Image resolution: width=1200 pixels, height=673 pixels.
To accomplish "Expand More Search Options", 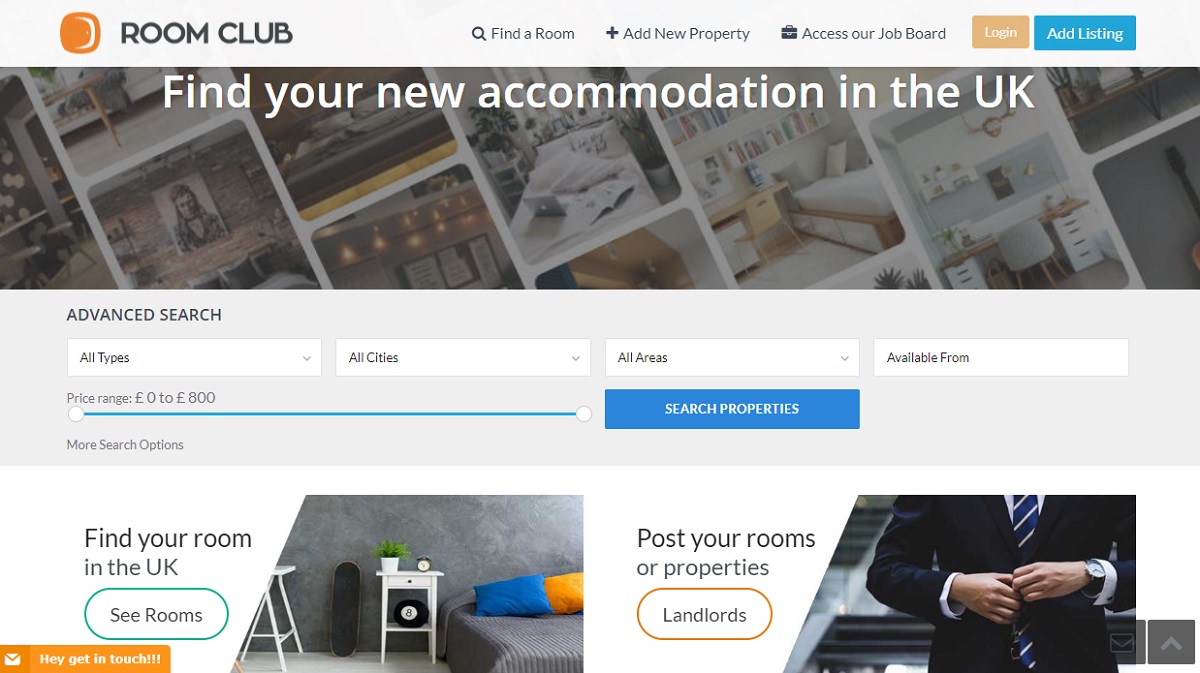I will click(125, 445).
